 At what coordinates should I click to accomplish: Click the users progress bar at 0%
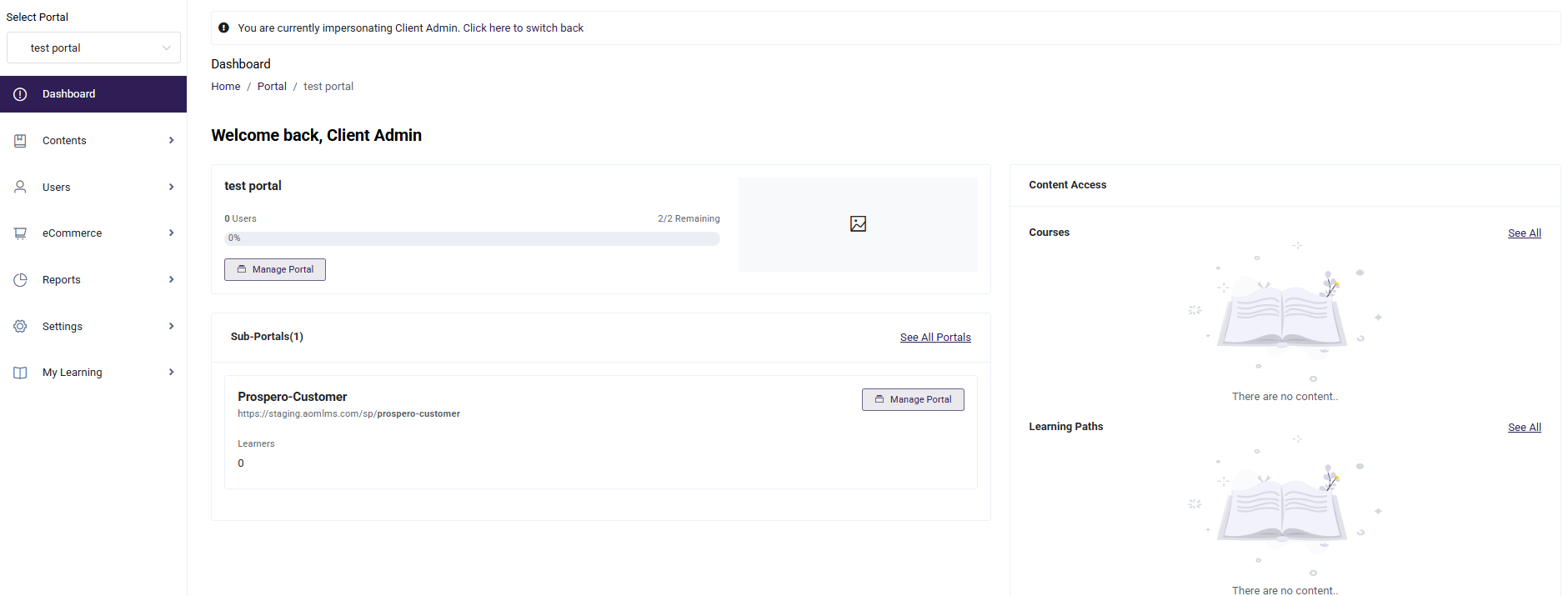(472, 238)
